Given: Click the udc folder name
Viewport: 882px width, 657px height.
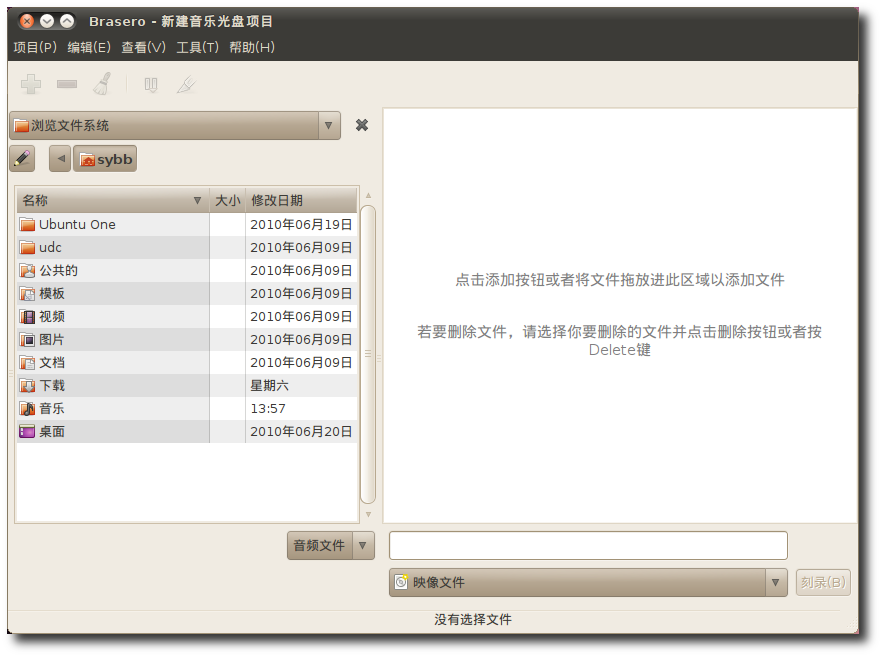Looking at the screenshot, I should pos(50,248).
